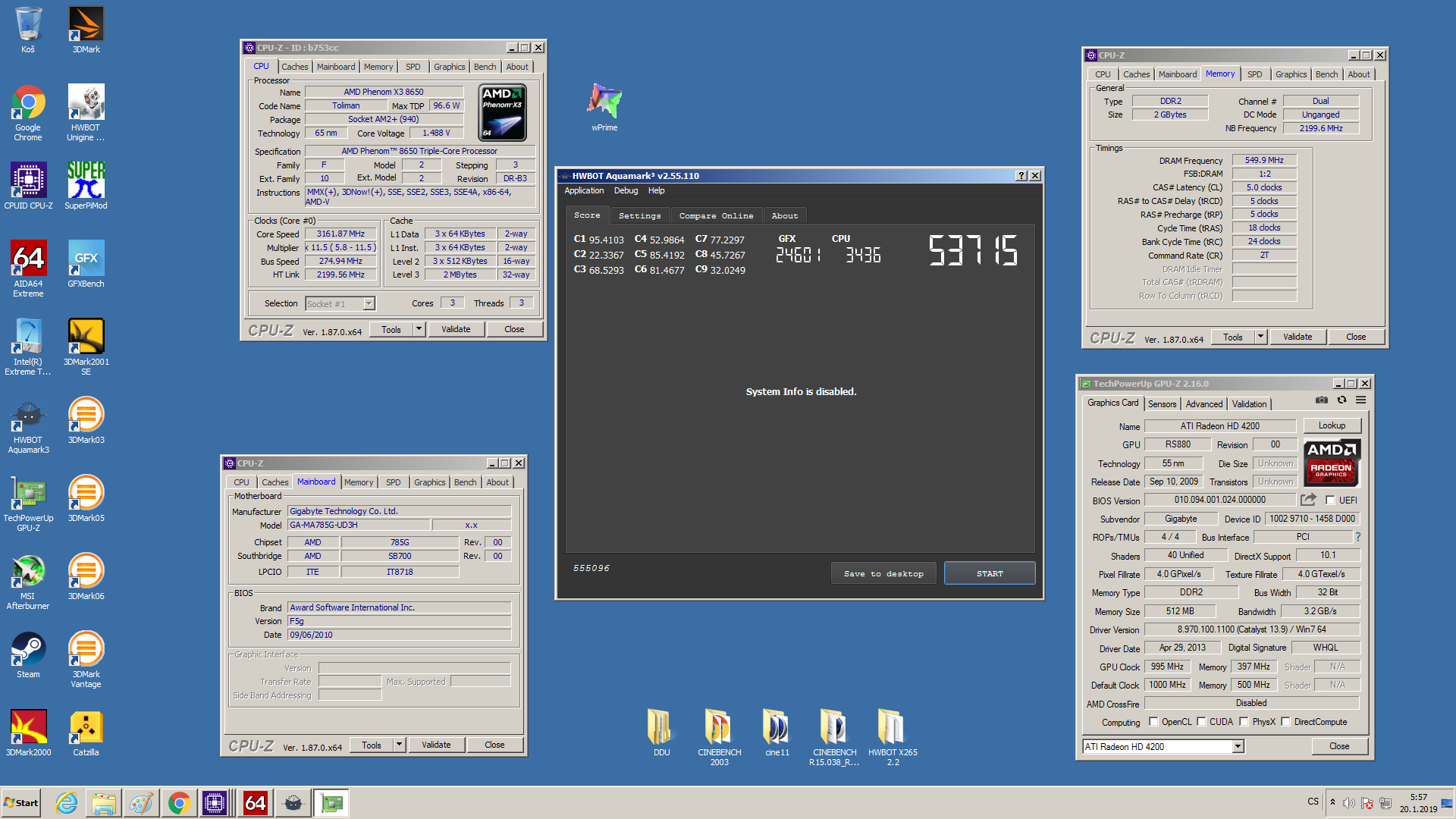Click Validate in CPU-Z Memory window
Screen dimensions: 1456x819
(1297, 337)
